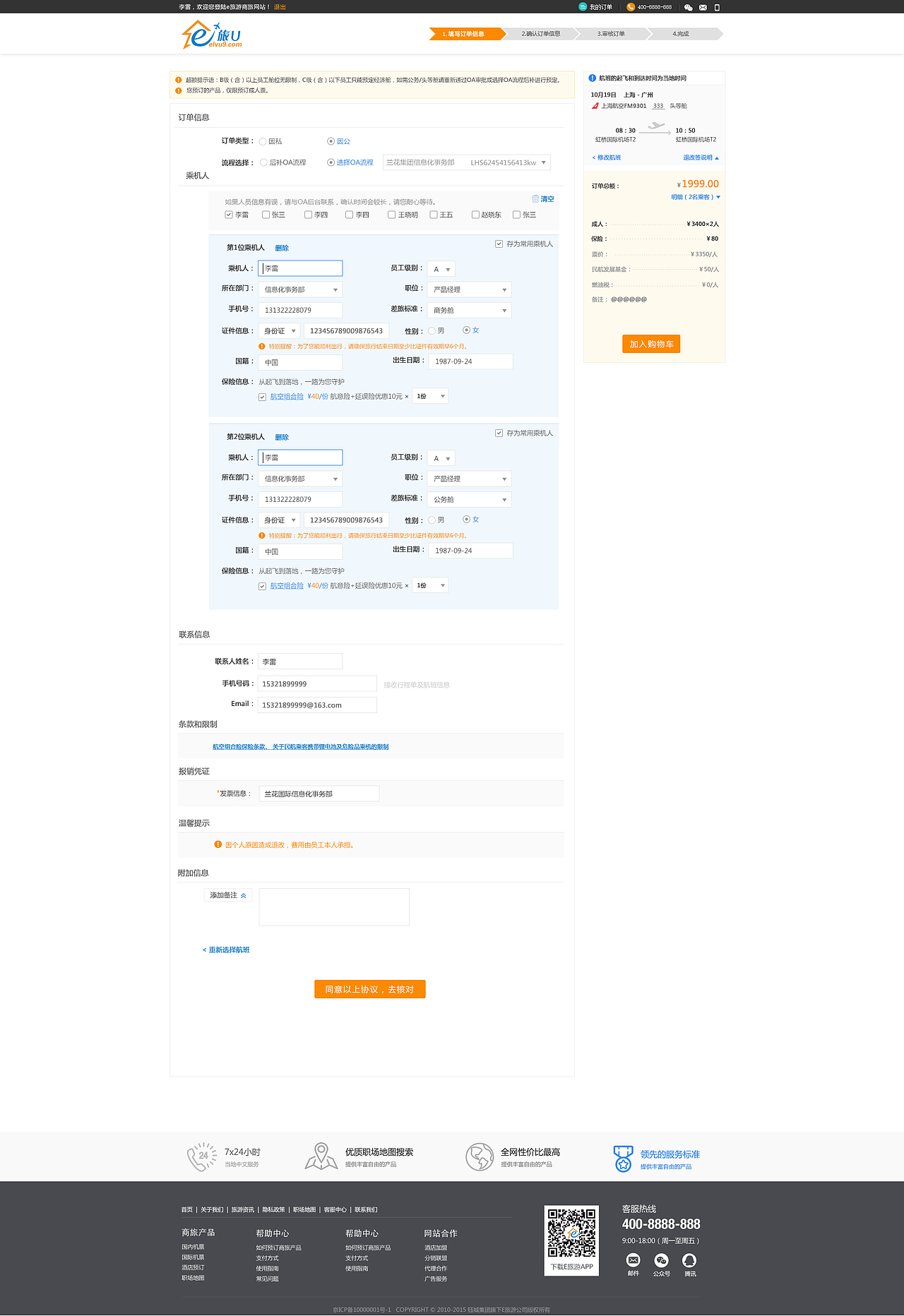Image resolution: width=904 pixels, height=1316 pixels.
Task: Collapse the 退改签说明 section
Action: [701, 157]
